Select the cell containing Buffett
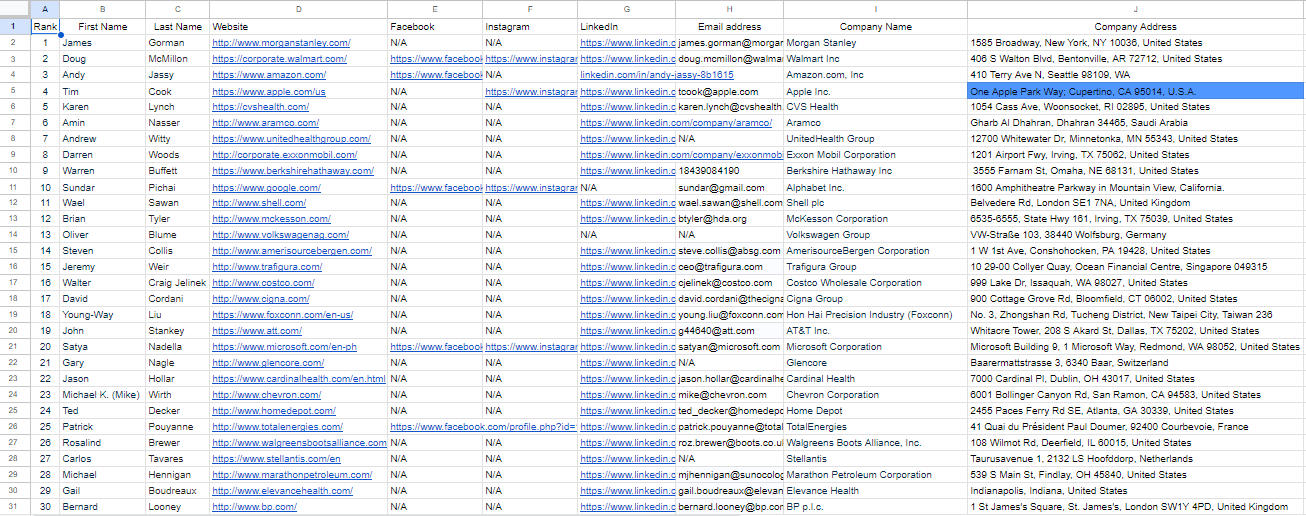The width and height of the screenshot is (1306, 516). pos(178,171)
